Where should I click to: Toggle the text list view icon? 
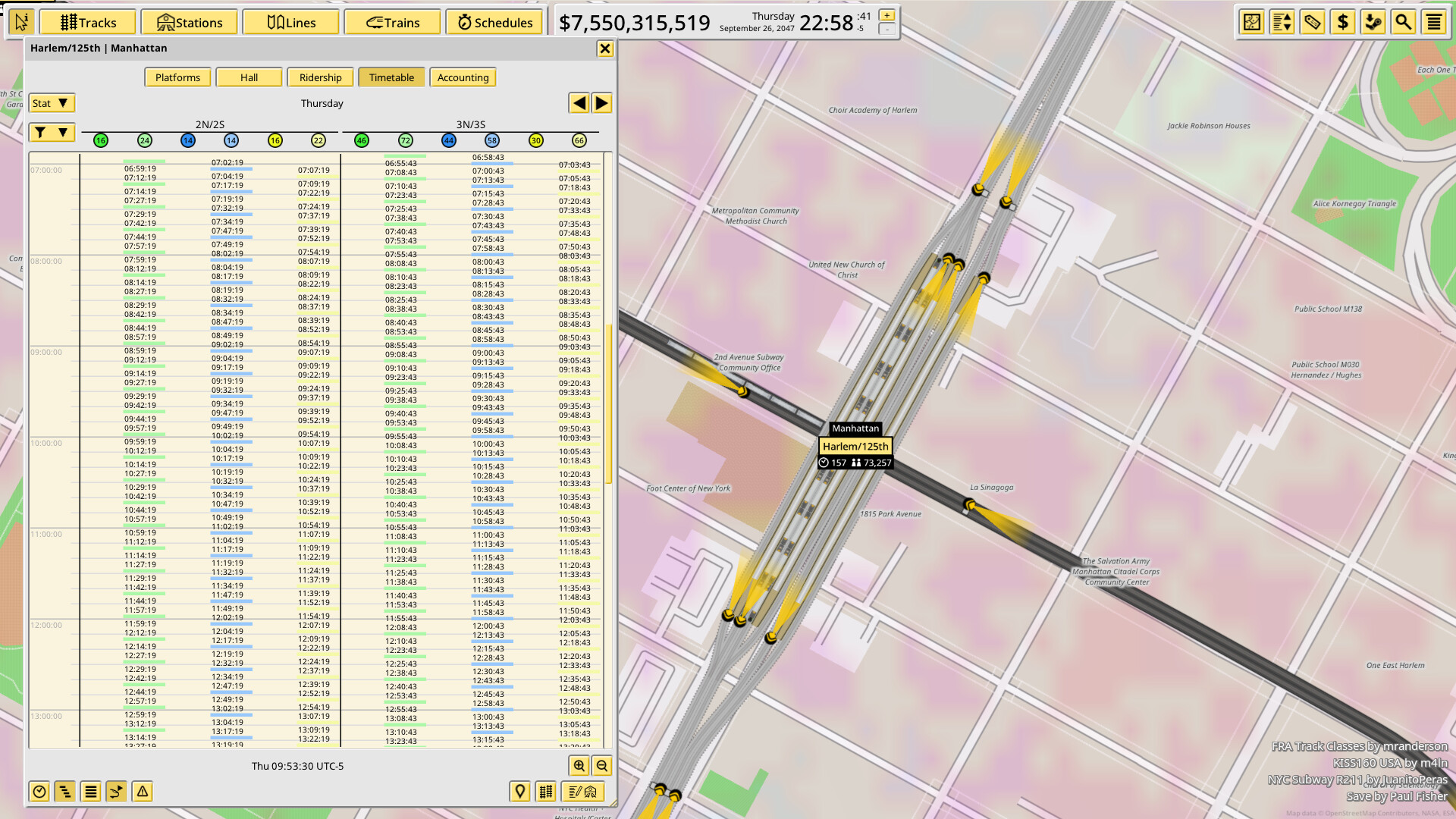(91, 791)
